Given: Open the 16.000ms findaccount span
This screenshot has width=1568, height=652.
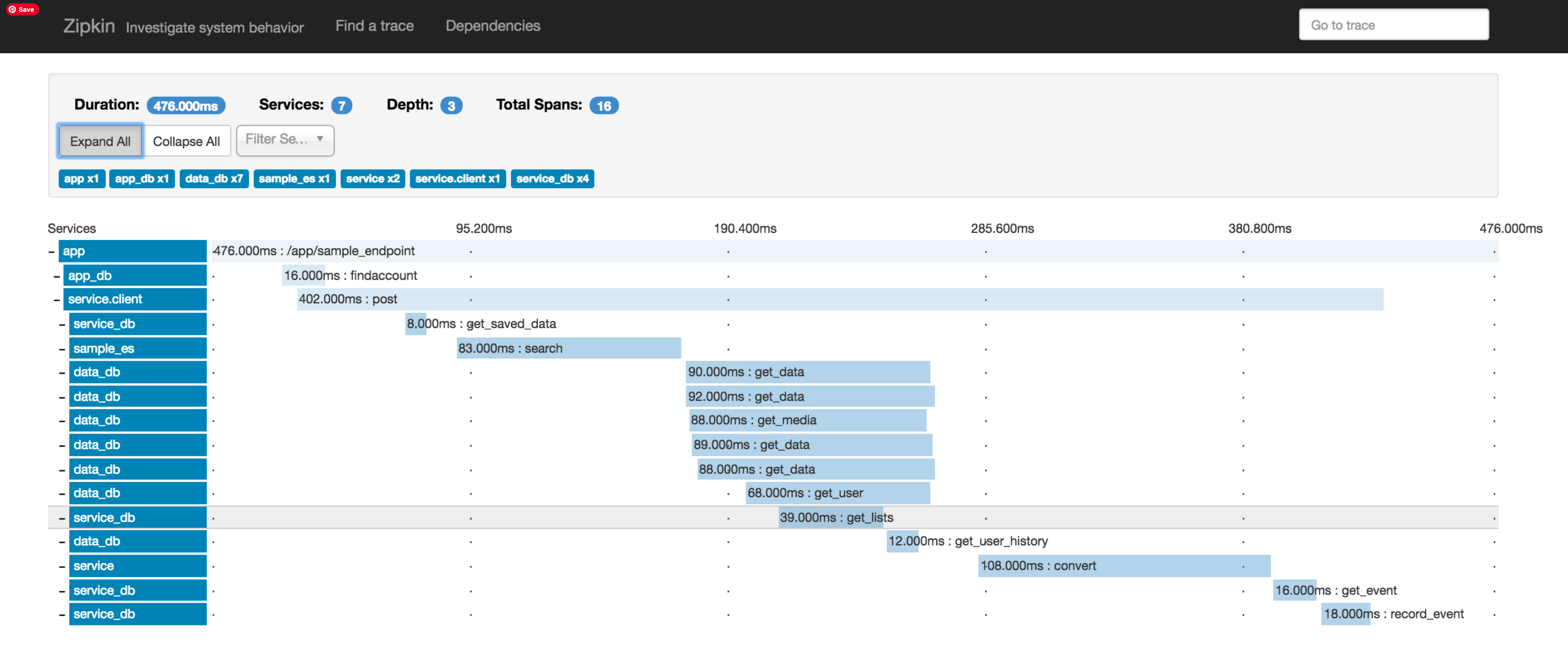Looking at the screenshot, I should point(303,275).
